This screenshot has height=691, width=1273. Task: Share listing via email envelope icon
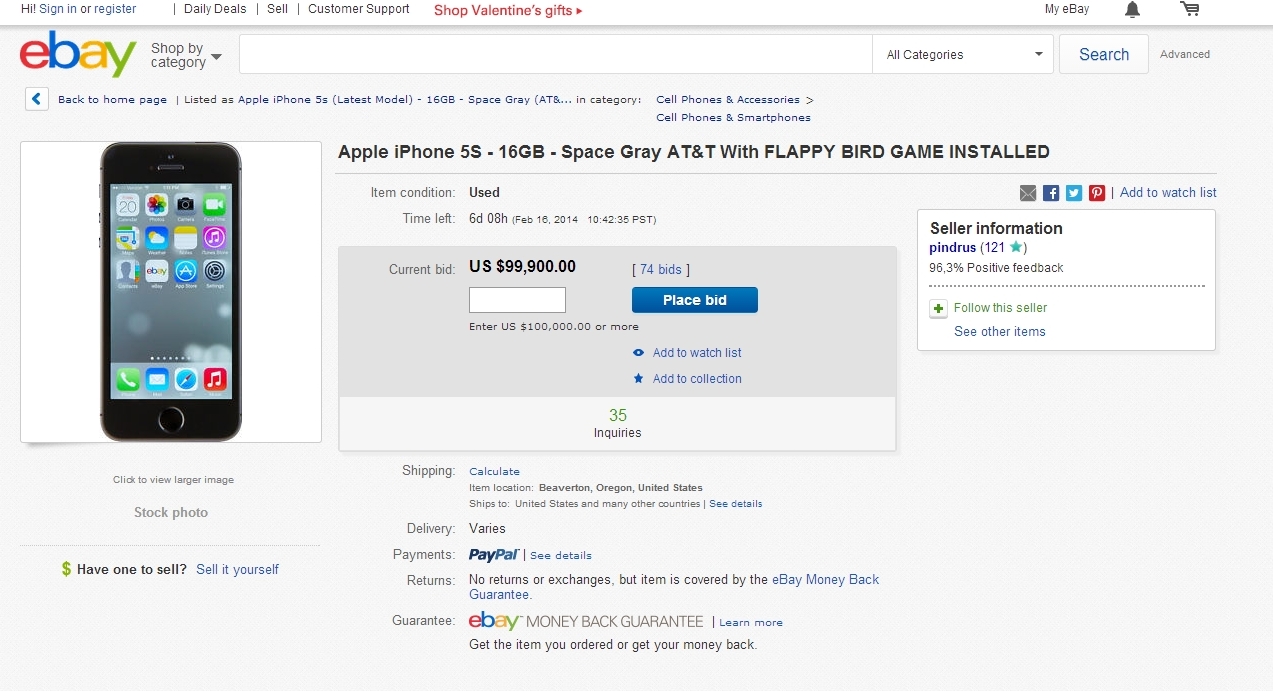tap(1028, 193)
